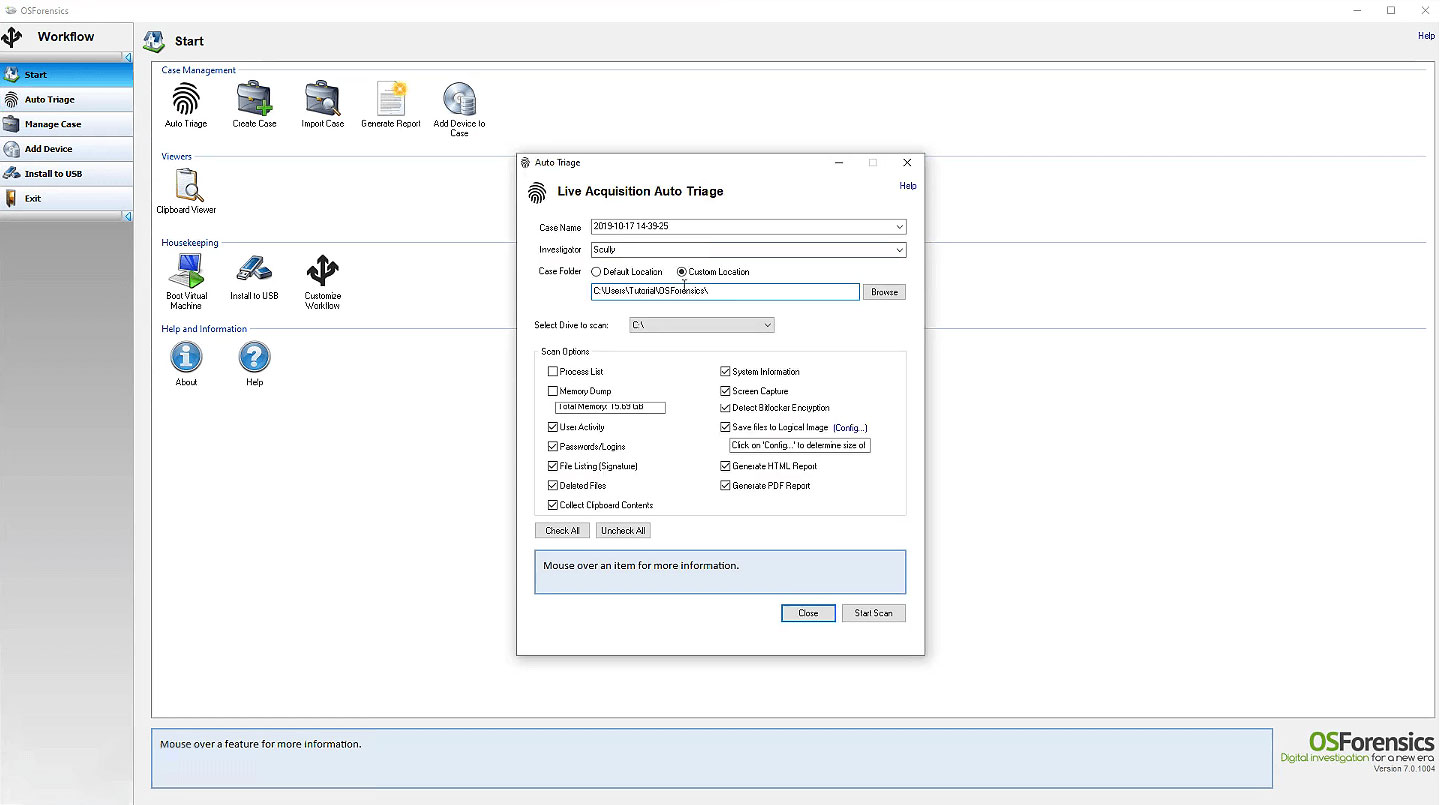Open the Generate Report icon
This screenshot has height=805, width=1440.
390,100
